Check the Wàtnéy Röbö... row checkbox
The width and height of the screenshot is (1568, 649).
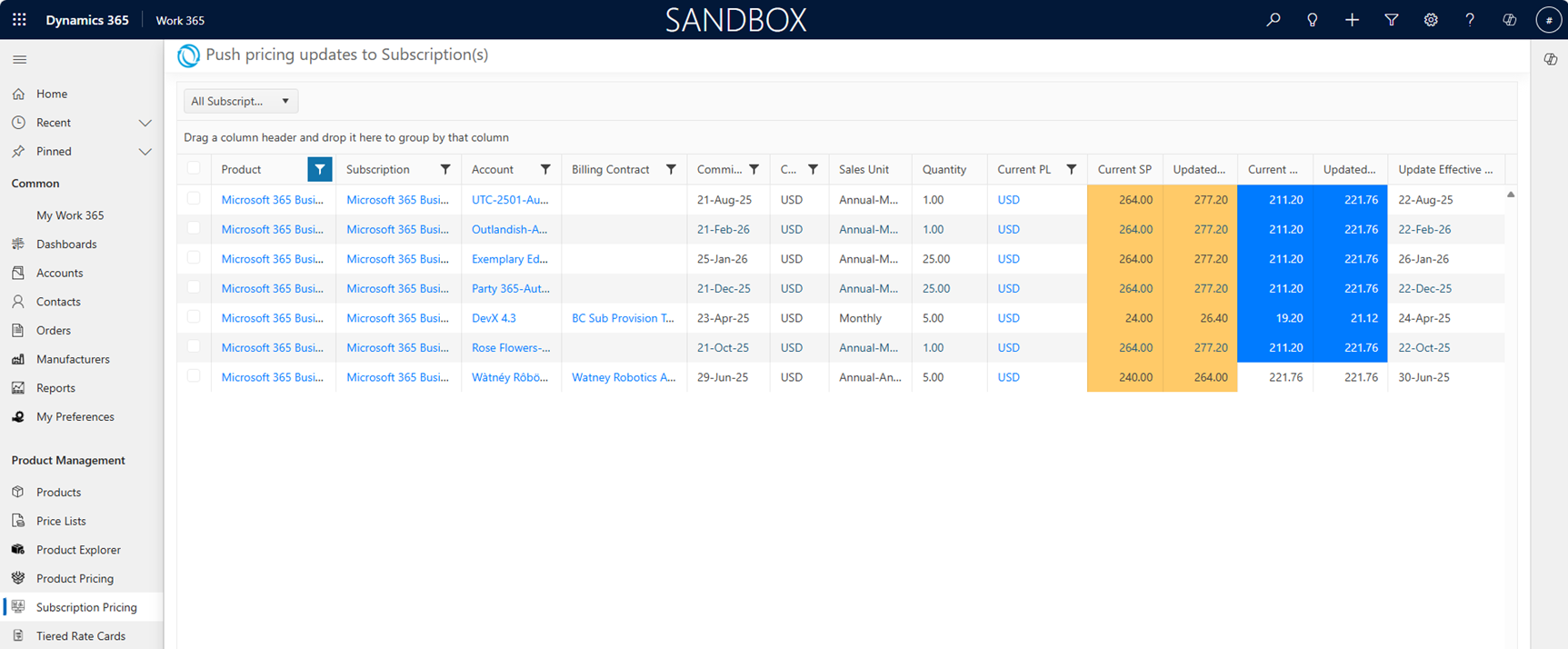pos(194,376)
